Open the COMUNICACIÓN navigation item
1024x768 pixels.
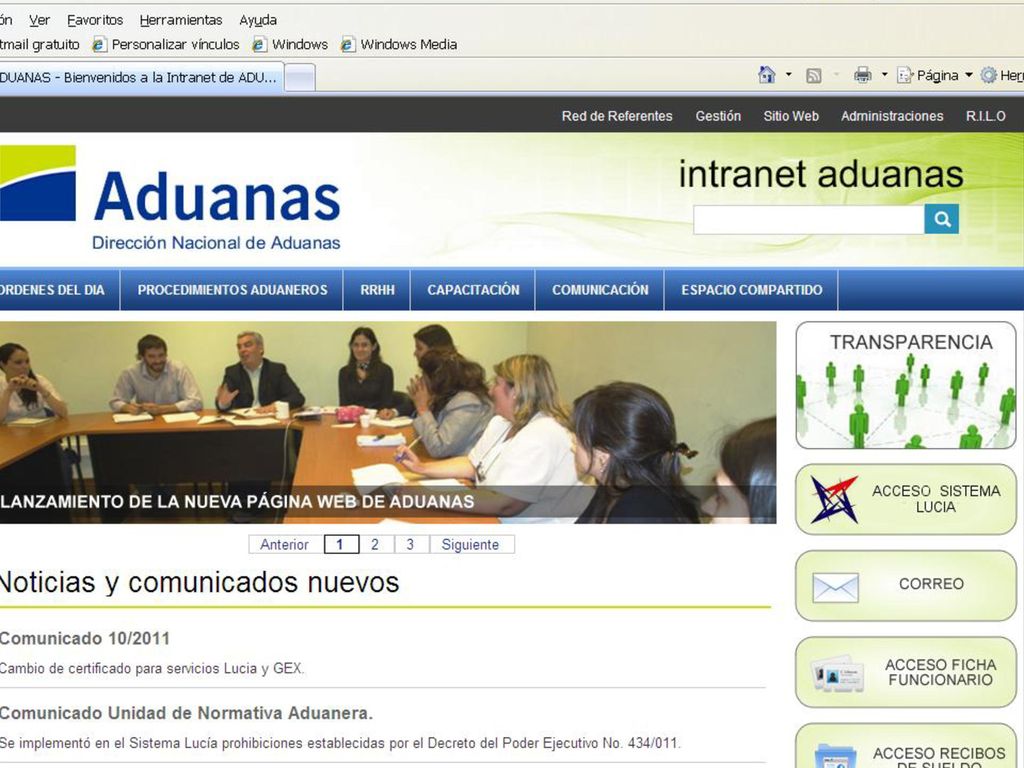click(600, 289)
